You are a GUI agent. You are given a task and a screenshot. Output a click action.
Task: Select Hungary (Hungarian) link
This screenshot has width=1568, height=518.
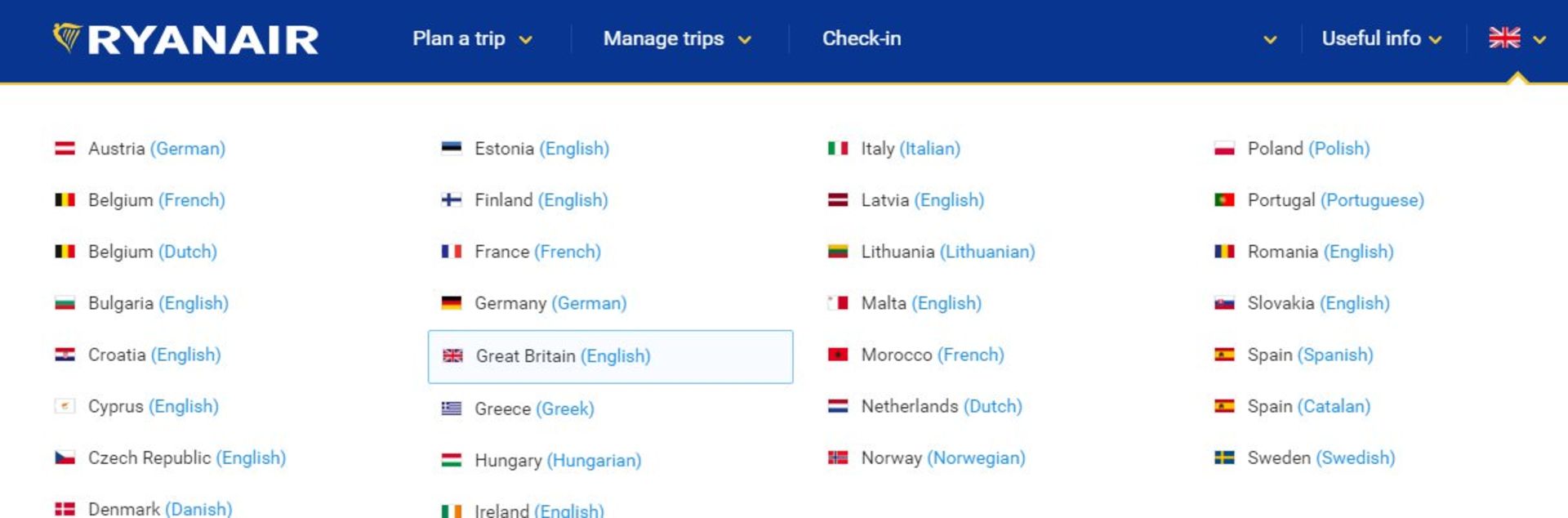[558, 460]
